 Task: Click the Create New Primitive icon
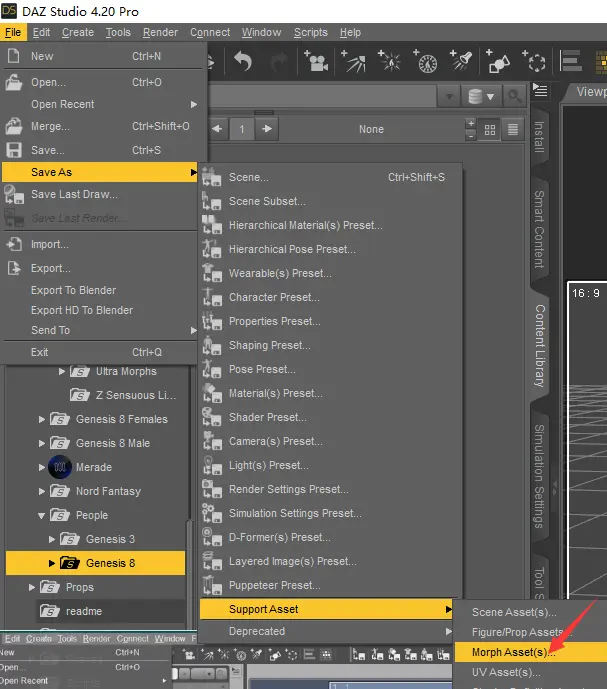pyautogui.click(x=498, y=61)
